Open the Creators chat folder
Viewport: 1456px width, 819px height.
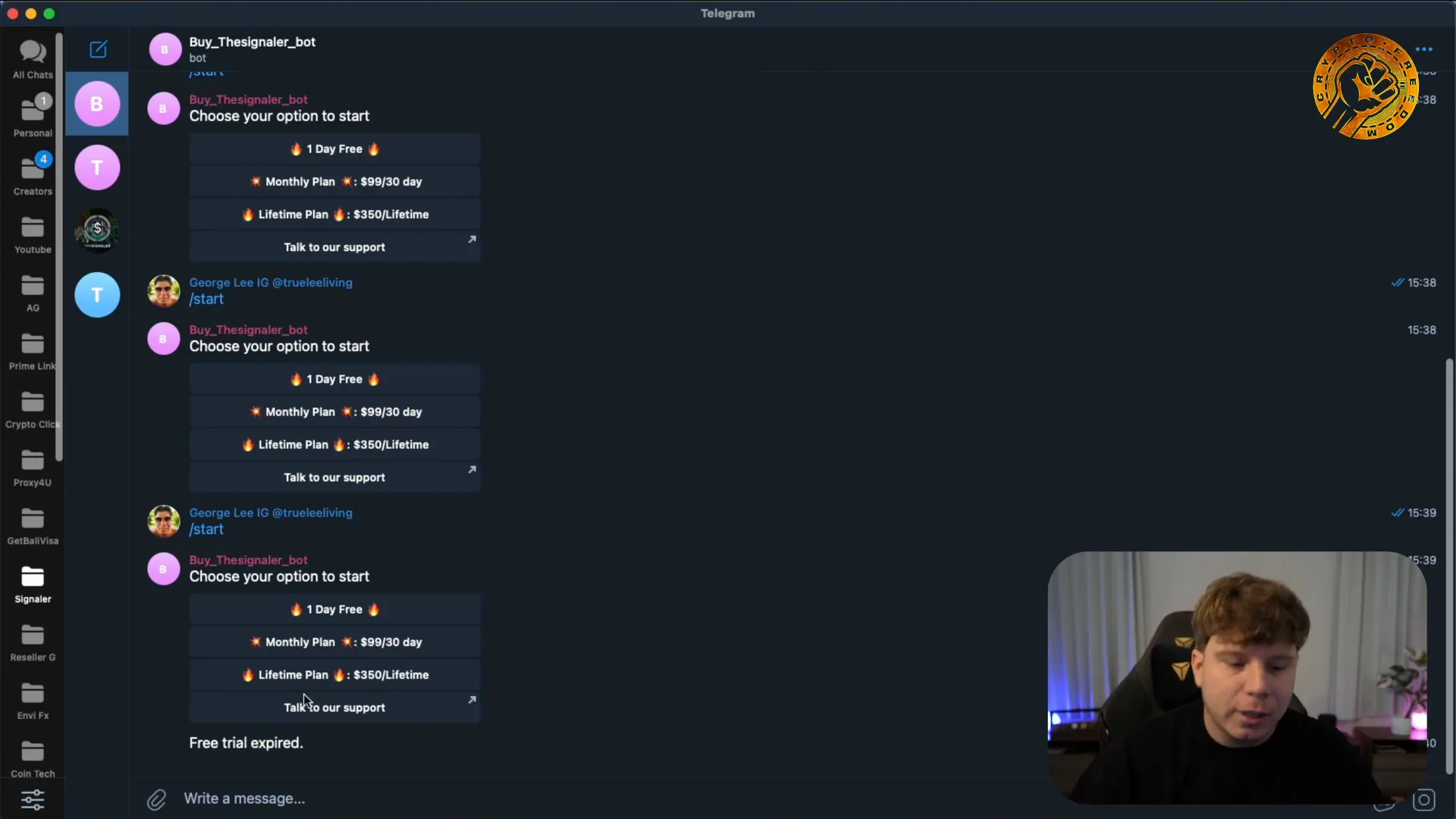tap(33, 176)
